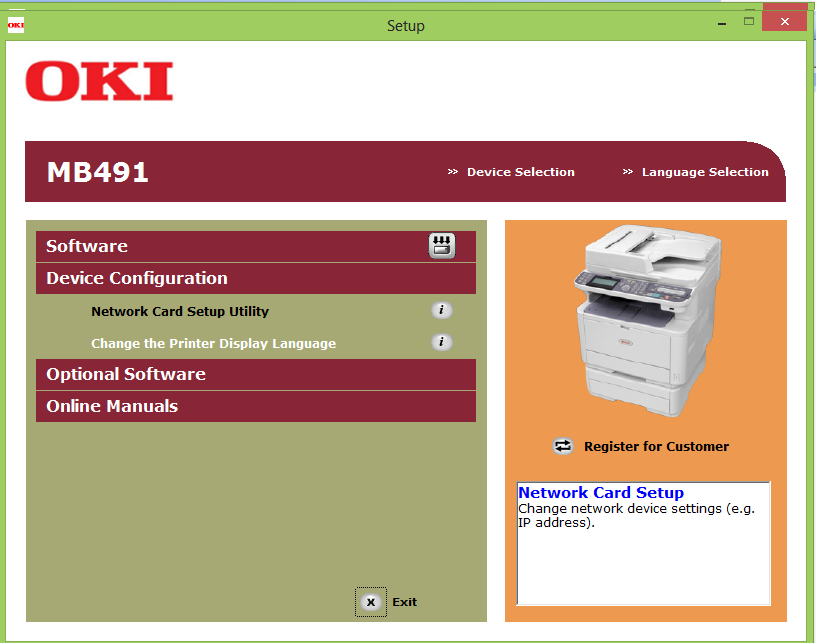The width and height of the screenshot is (817, 643).
Task: Collapse the Device Configuration section
Action: [137, 278]
